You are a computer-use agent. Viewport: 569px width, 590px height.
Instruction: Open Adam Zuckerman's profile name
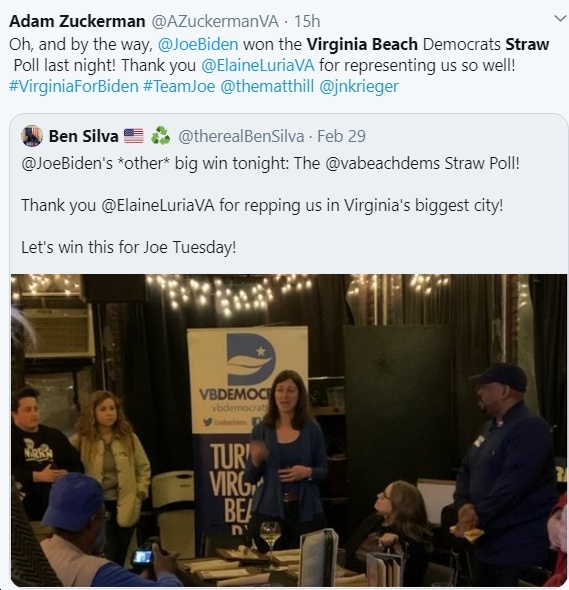(x=77, y=21)
